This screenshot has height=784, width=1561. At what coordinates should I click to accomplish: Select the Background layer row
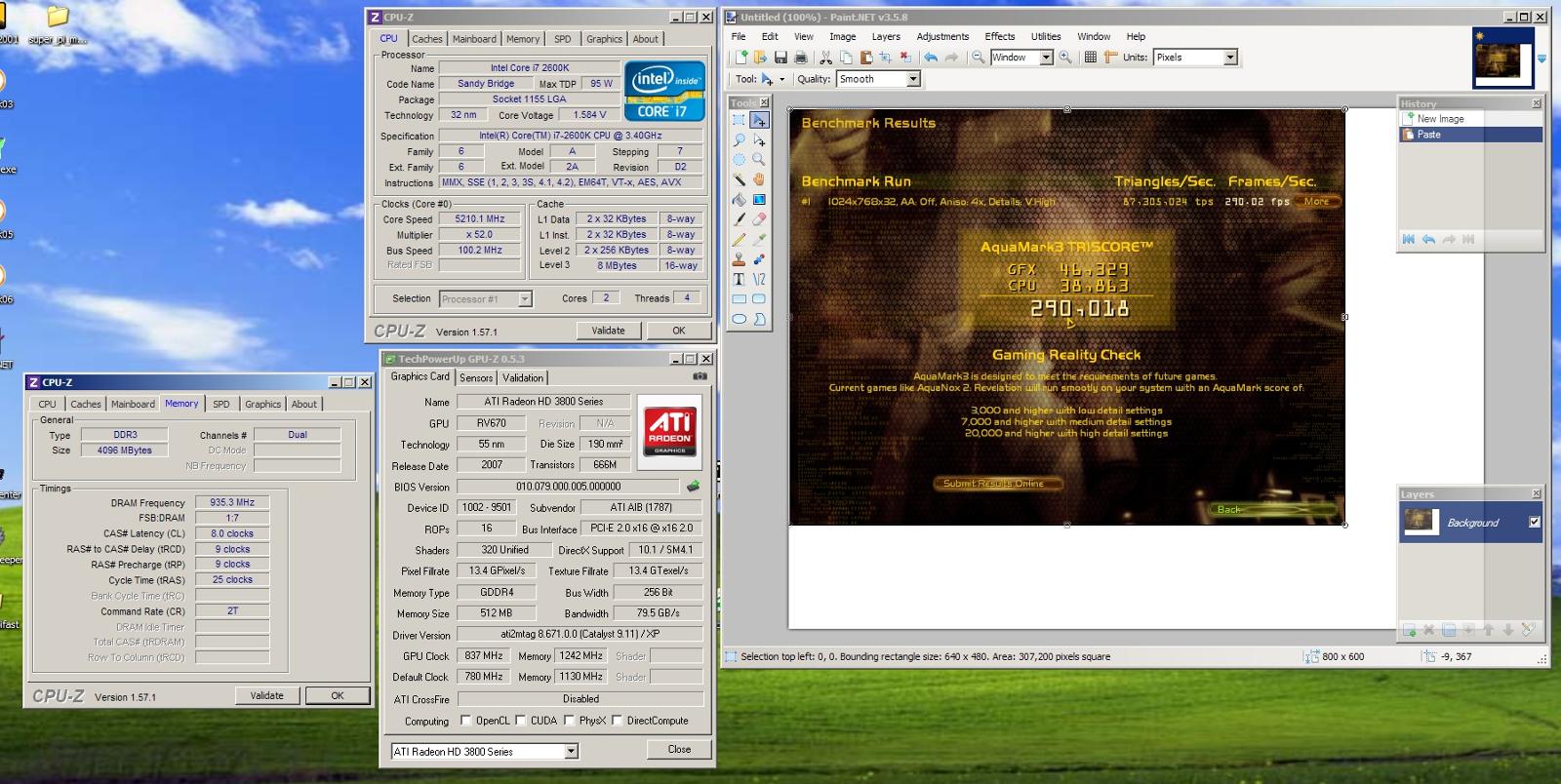1471,523
